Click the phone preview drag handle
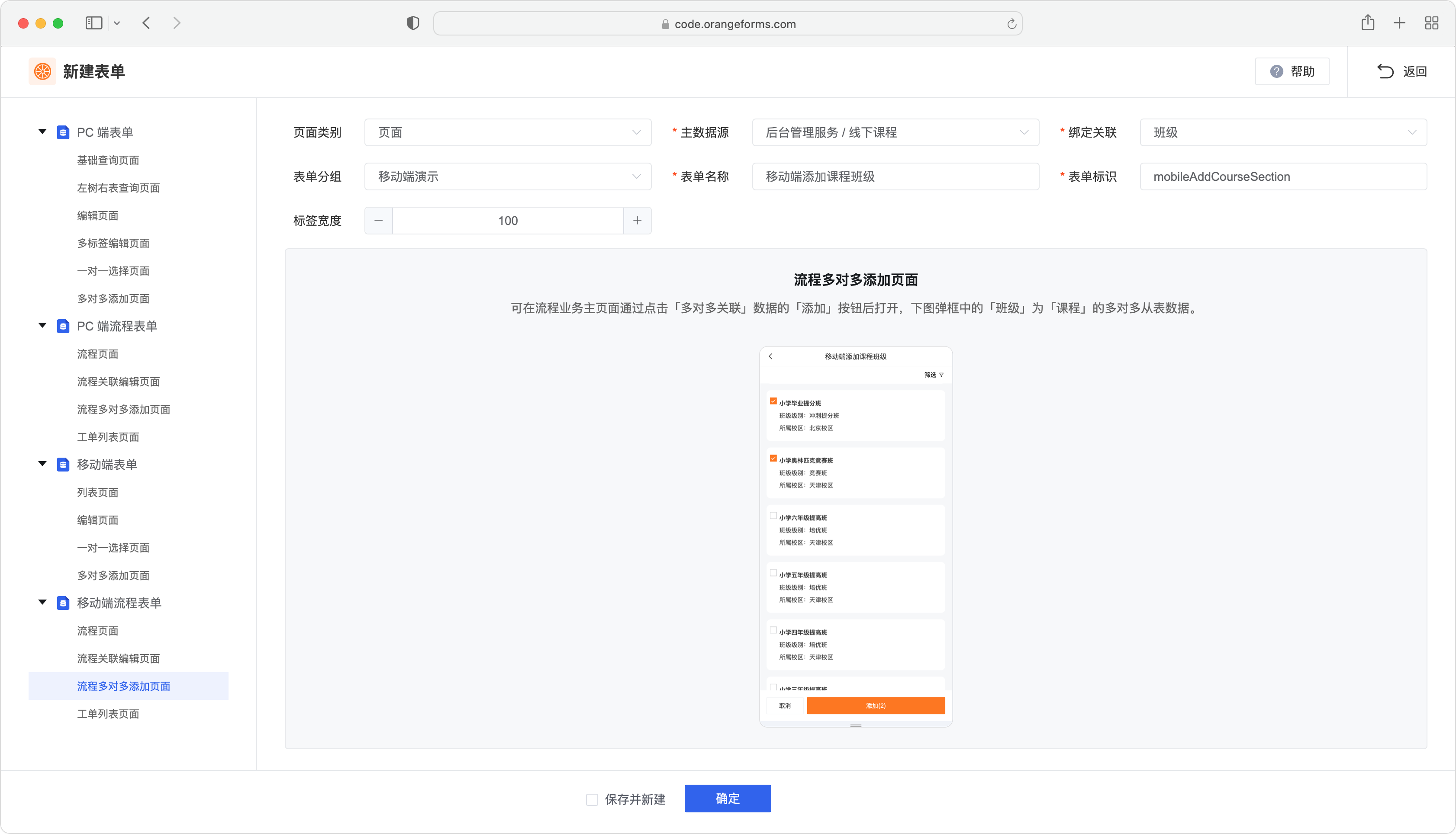This screenshot has height=834, width=1456. [x=856, y=726]
